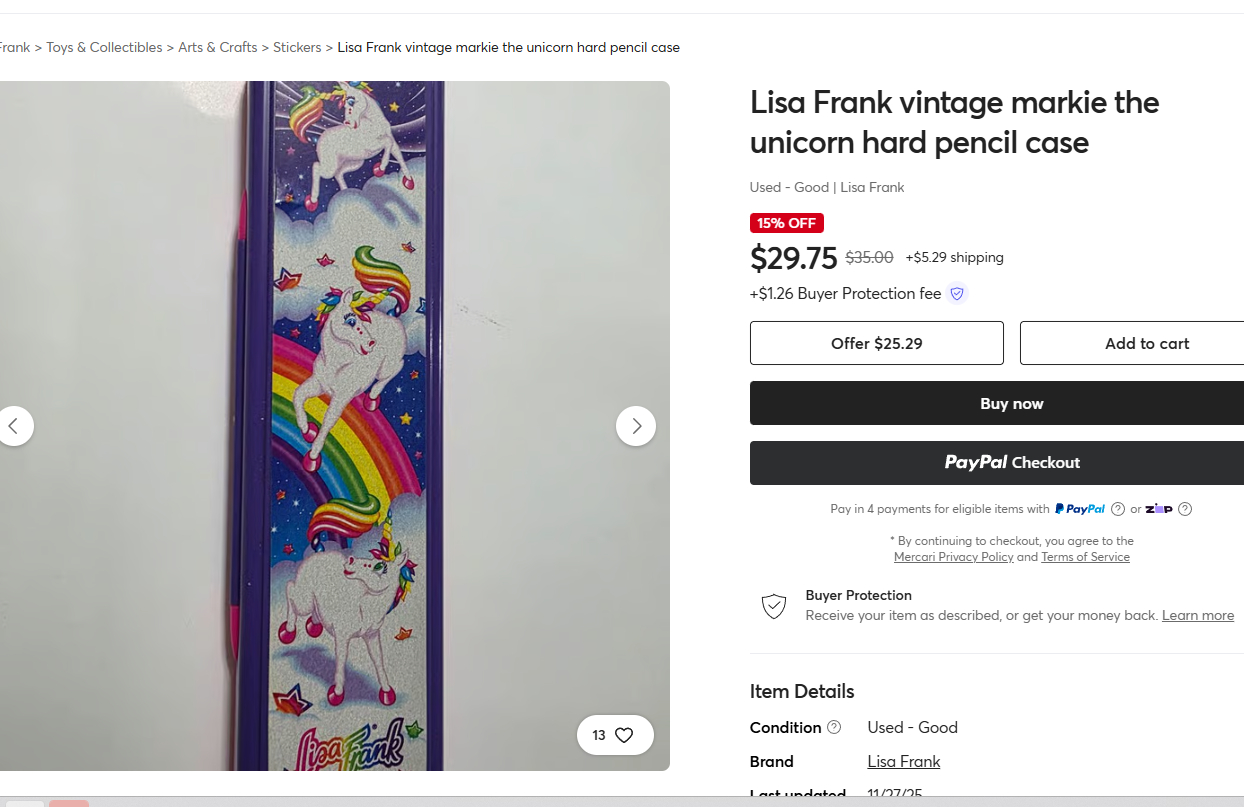Click Learn more about Buyer Protection
Image resolution: width=1244 pixels, height=807 pixels.
coord(1197,615)
